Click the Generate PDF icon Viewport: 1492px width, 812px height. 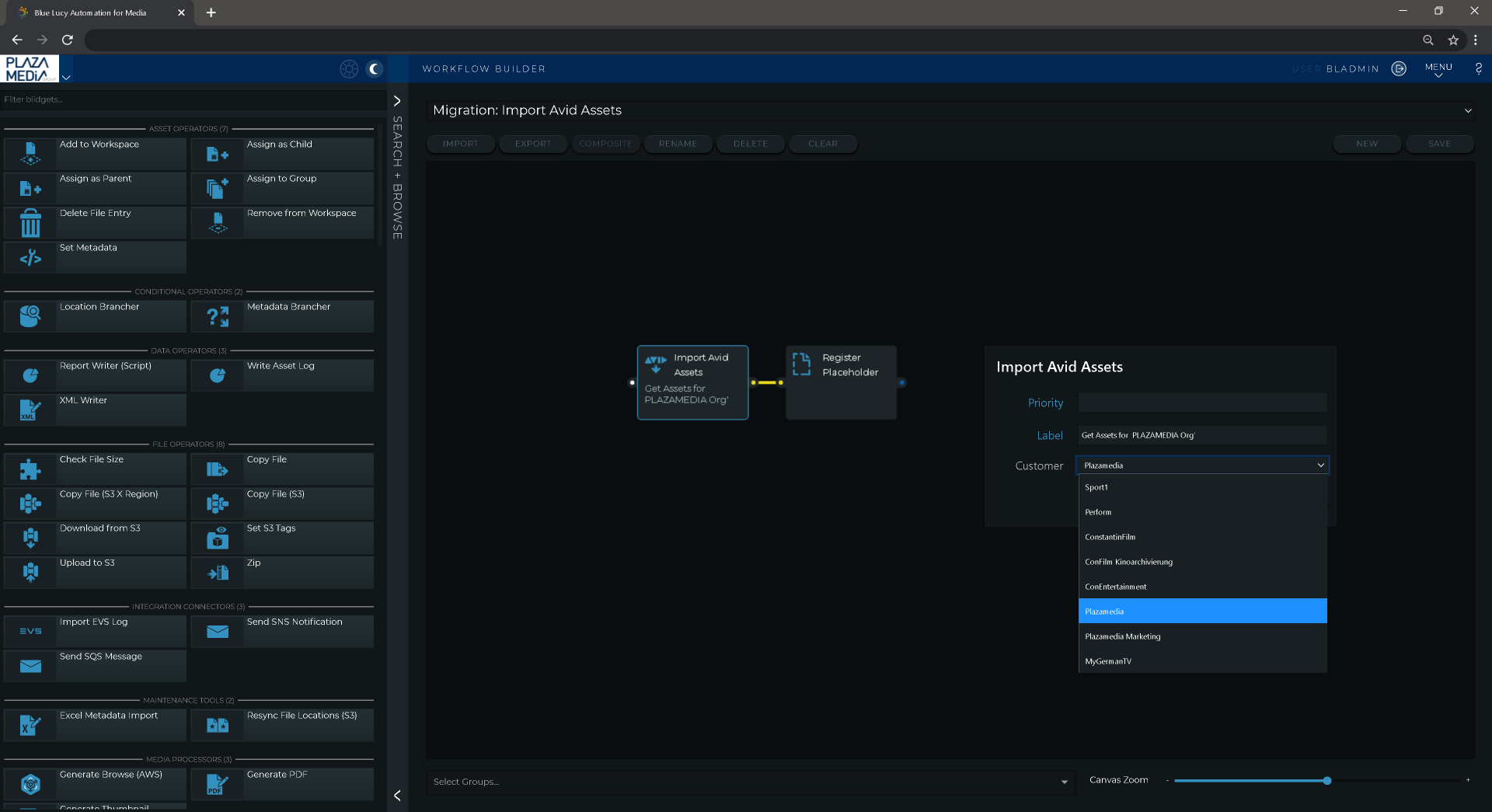[218, 784]
